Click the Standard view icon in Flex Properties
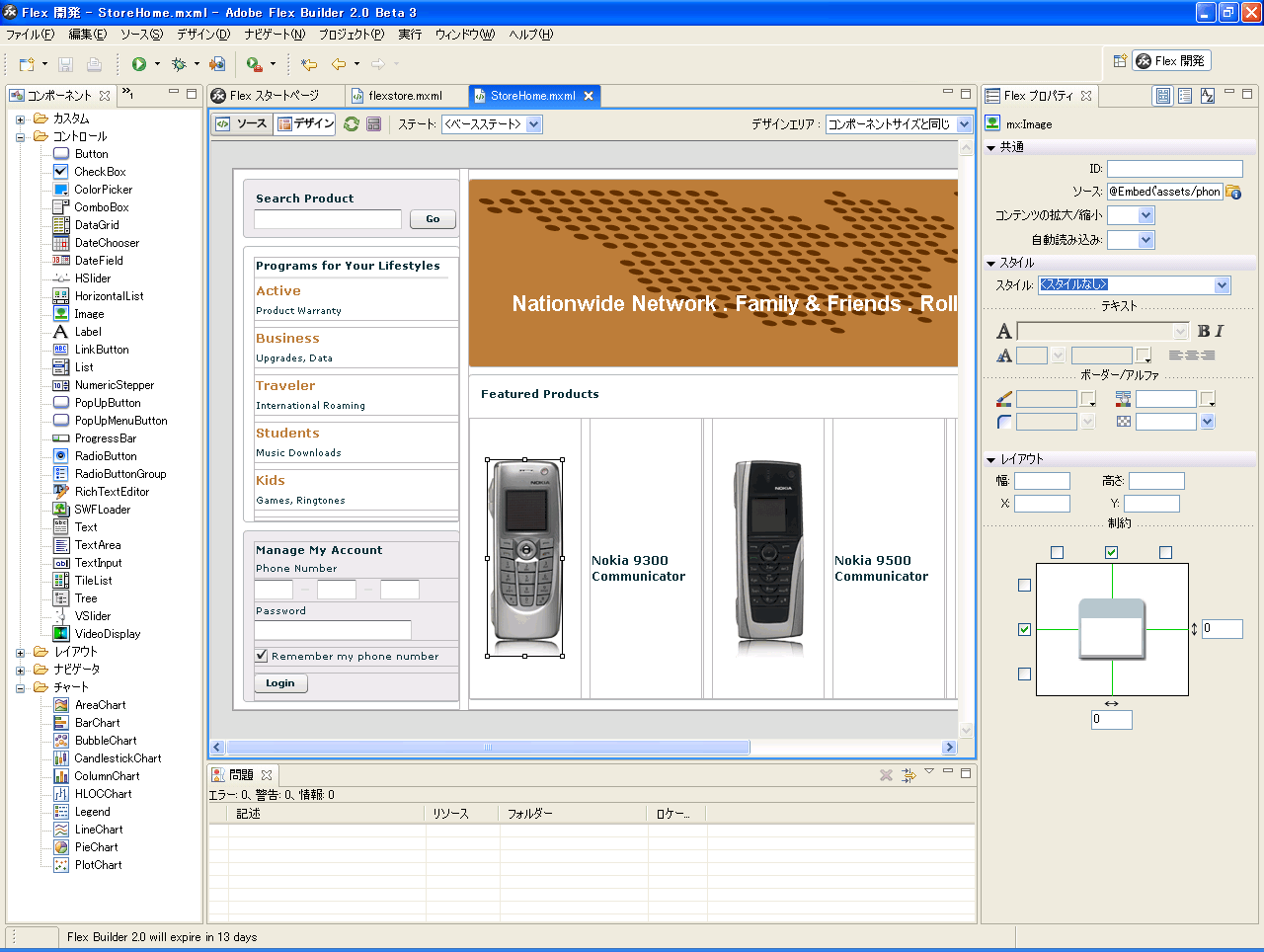This screenshot has height=952, width=1264. coord(1163,96)
